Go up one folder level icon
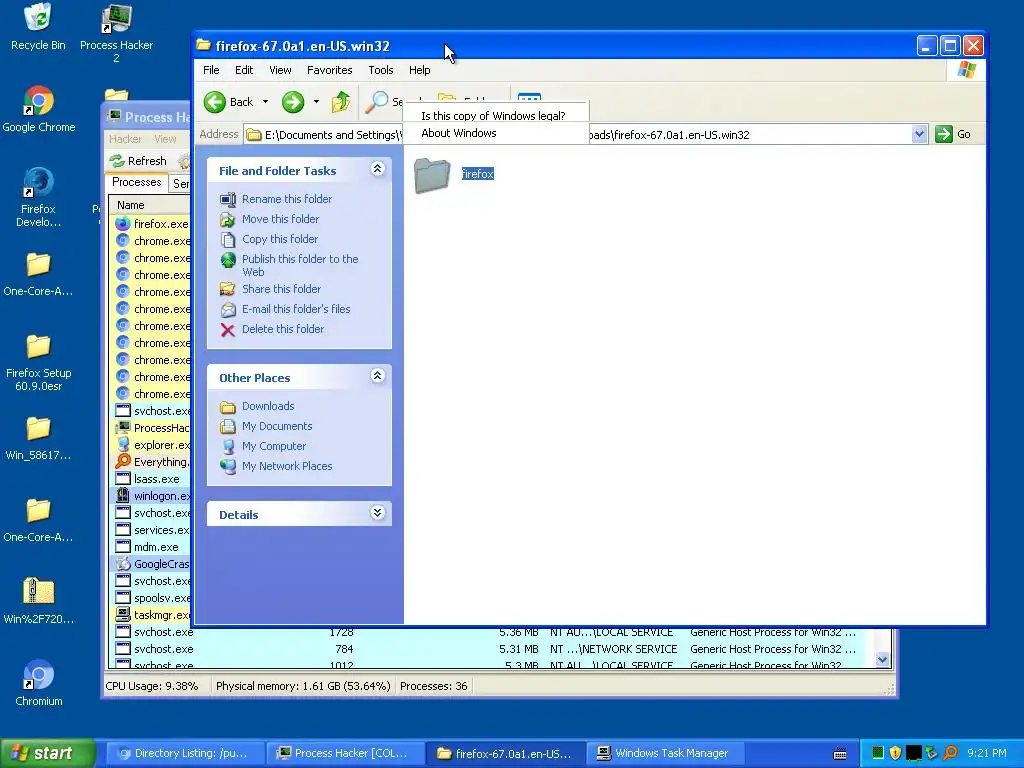Image resolution: width=1024 pixels, height=768 pixels. (x=340, y=102)
